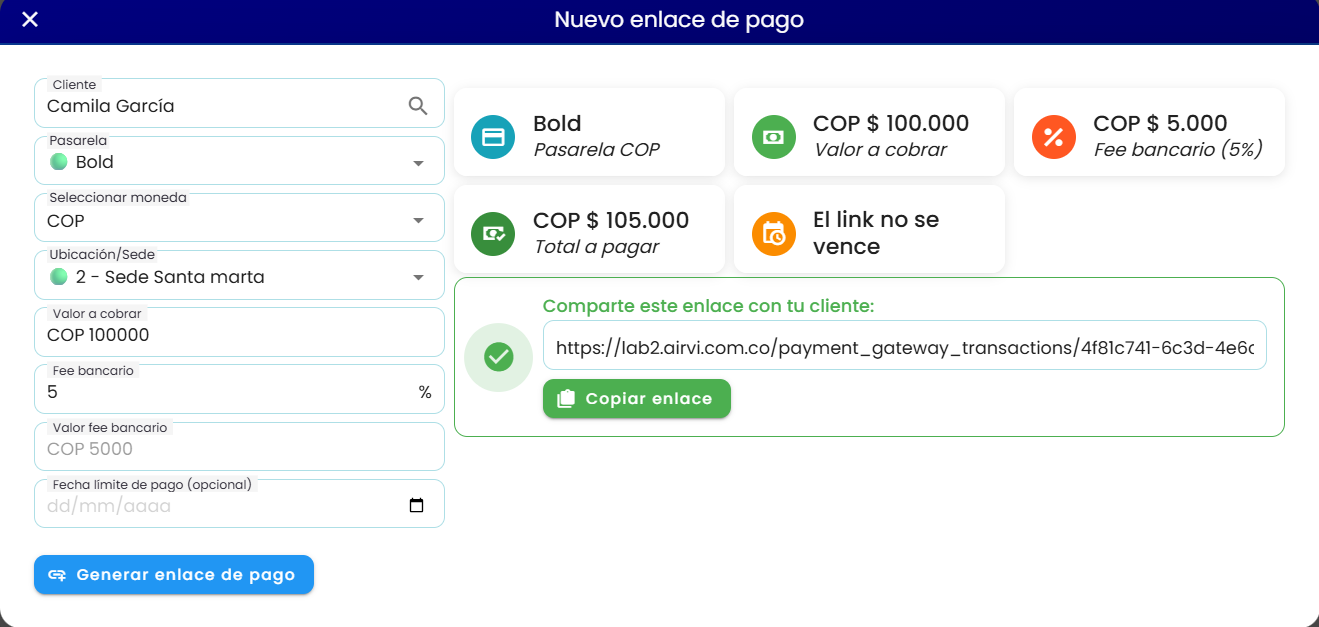Viewport: 1319px width, 627px height.
Task: Close the Nuevo enlace de pago dialog
Action: (x=30, y=19)
